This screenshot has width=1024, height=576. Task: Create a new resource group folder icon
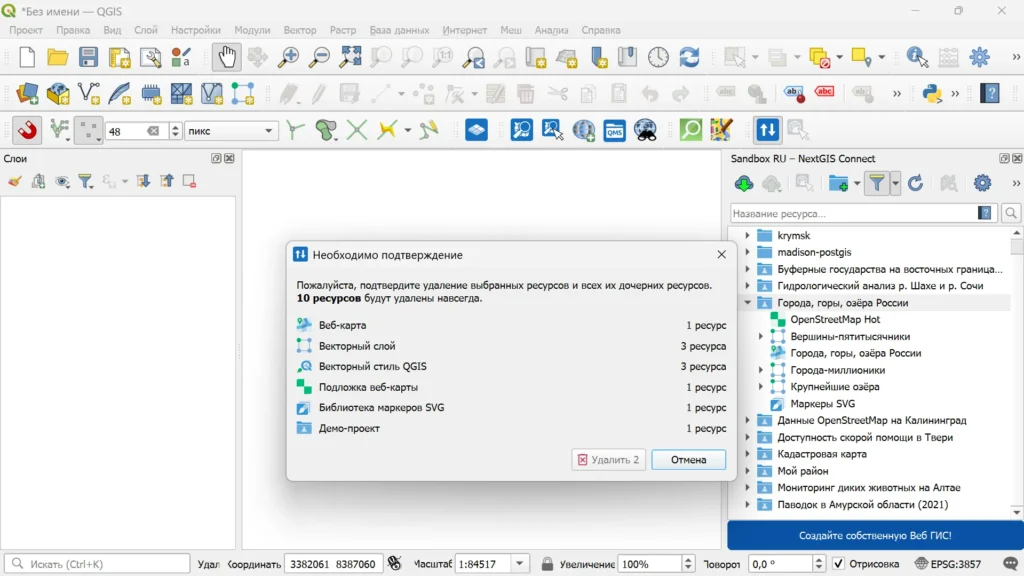point(838,184)
